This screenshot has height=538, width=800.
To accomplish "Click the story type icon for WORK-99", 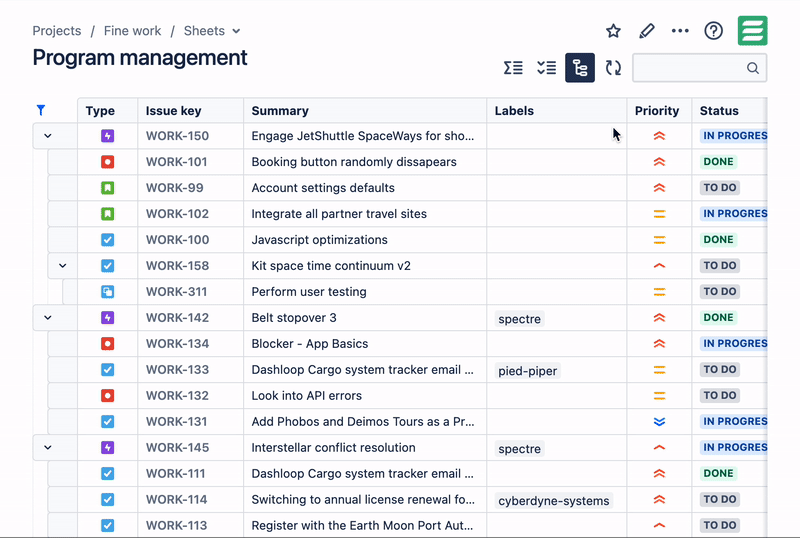I will tap(107, 188).
